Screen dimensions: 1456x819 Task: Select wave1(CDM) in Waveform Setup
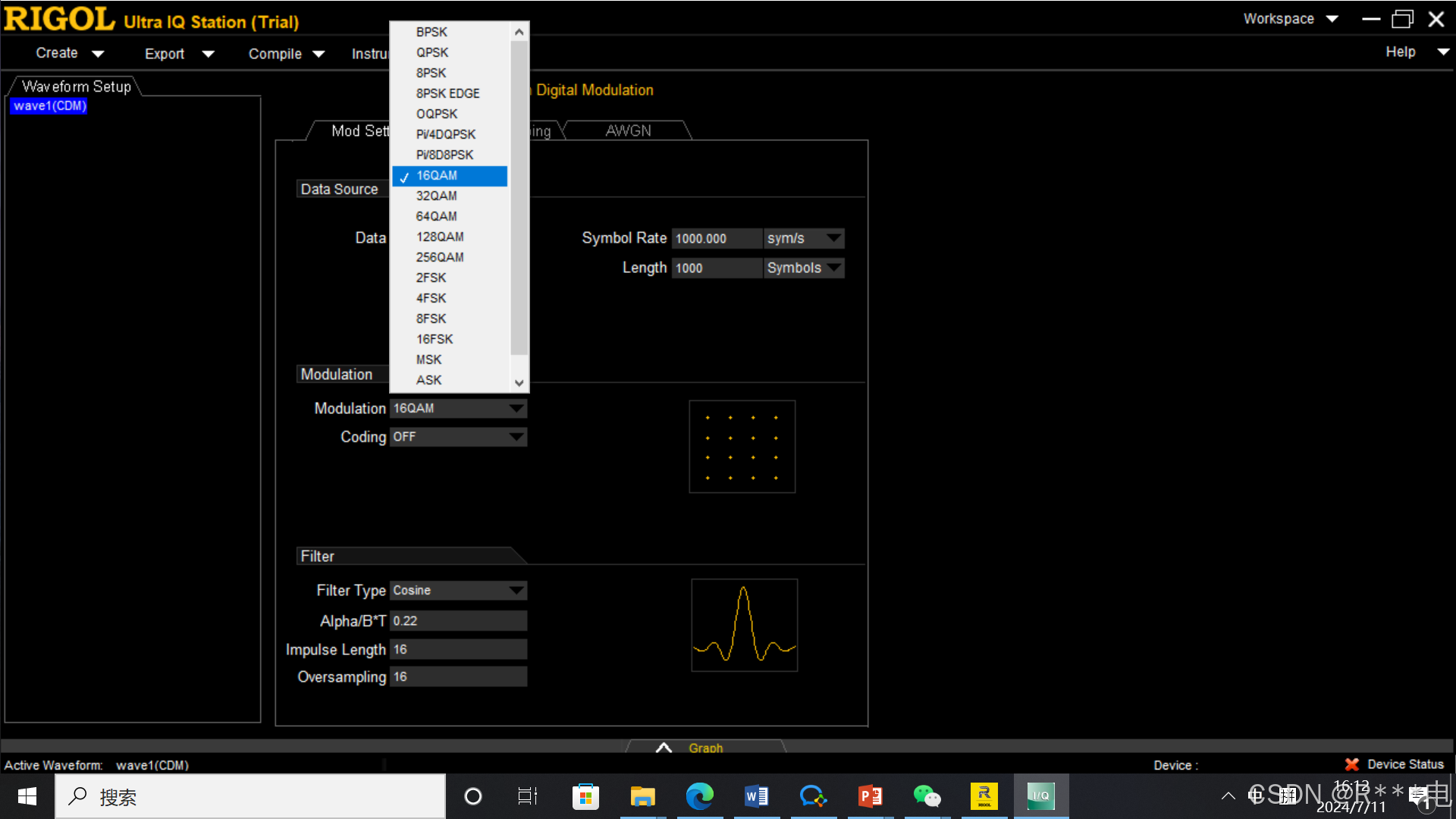point(50,106)
